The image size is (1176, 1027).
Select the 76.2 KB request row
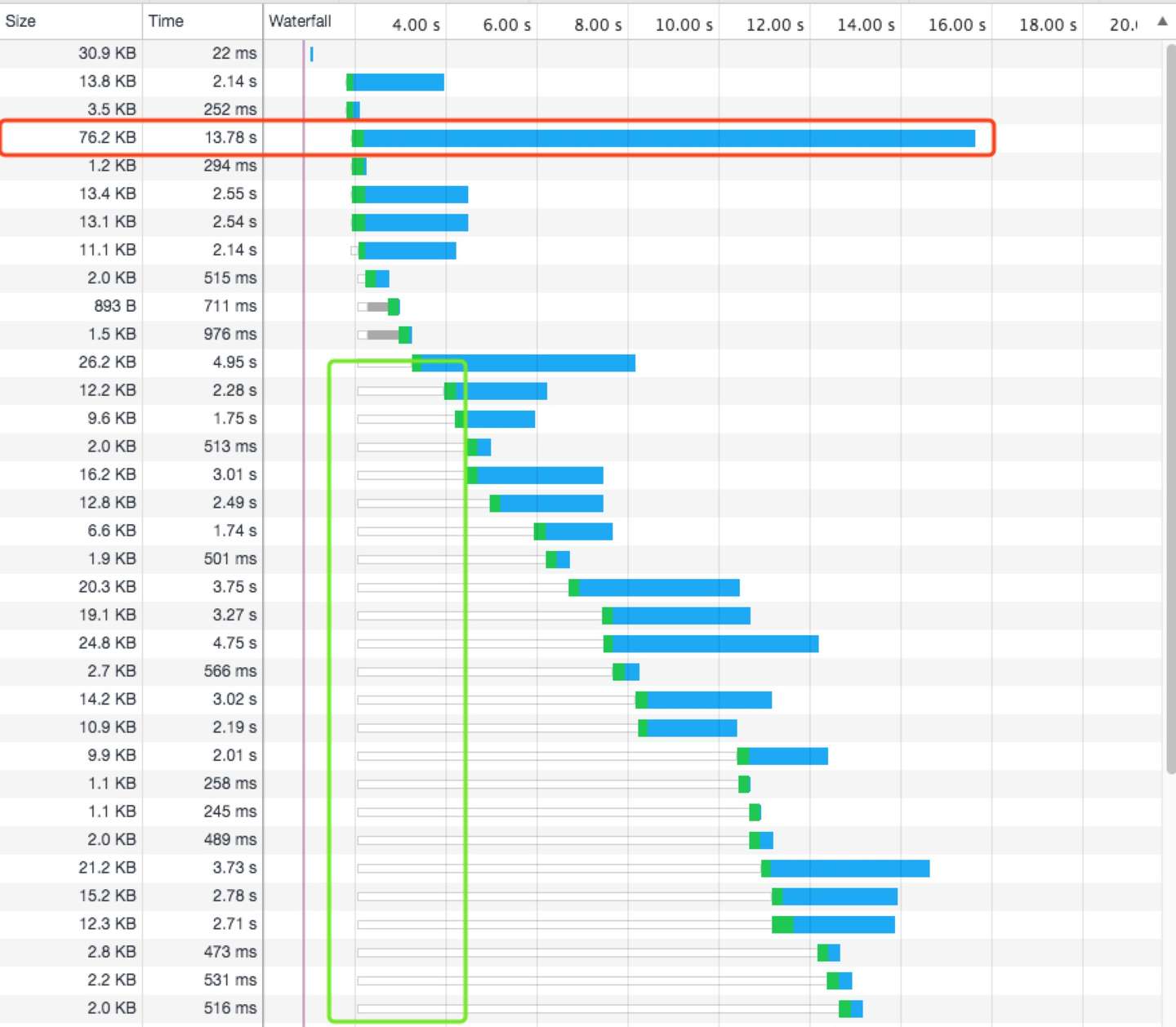581,138
